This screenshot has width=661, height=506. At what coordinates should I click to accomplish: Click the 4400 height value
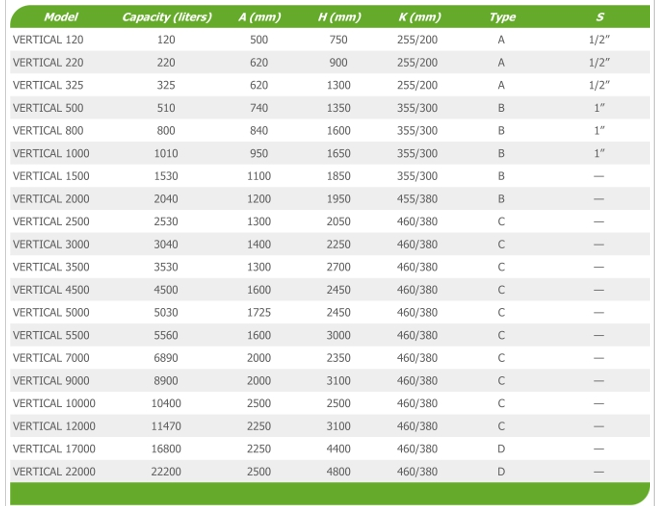338,449
